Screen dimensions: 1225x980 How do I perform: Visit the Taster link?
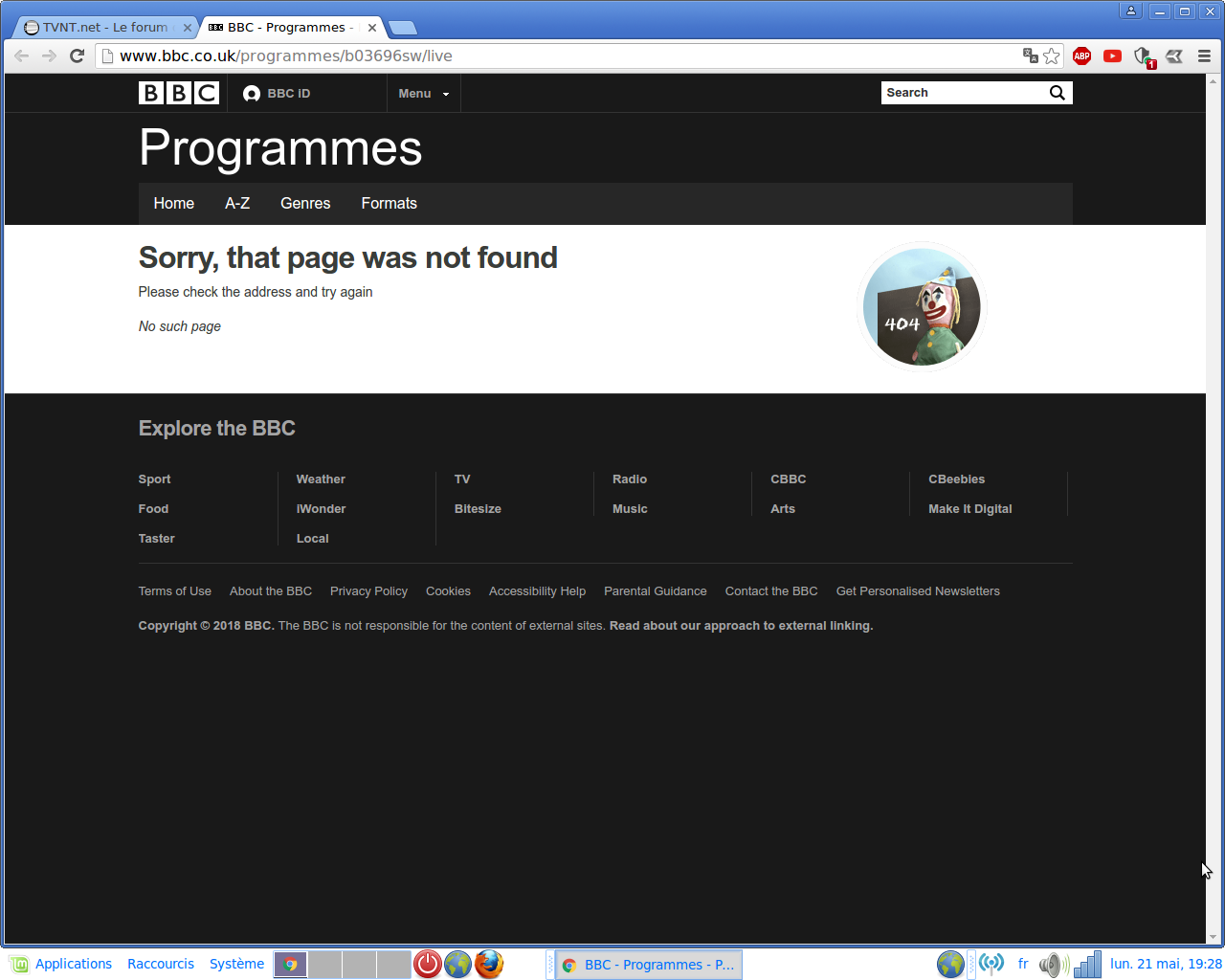pyautogui.click(x=157, y=539)
